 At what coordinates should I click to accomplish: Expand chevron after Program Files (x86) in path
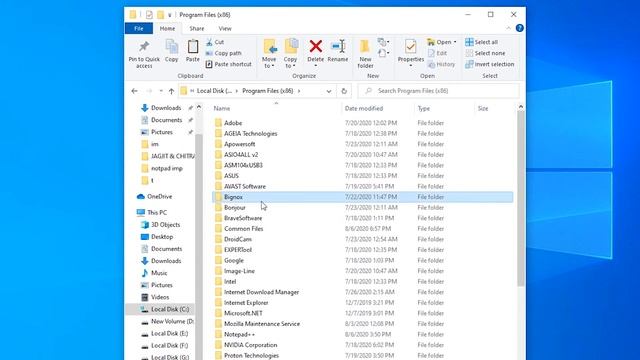(299, 91)
